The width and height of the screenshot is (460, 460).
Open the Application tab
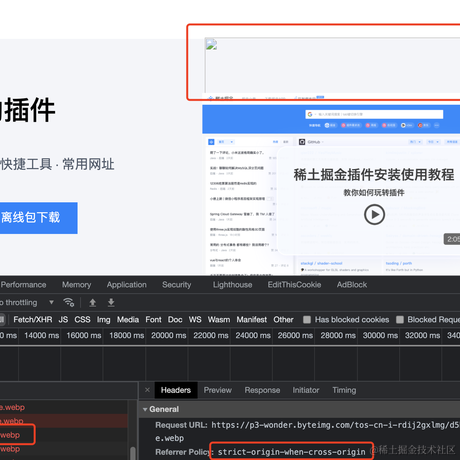coord(127,285)
